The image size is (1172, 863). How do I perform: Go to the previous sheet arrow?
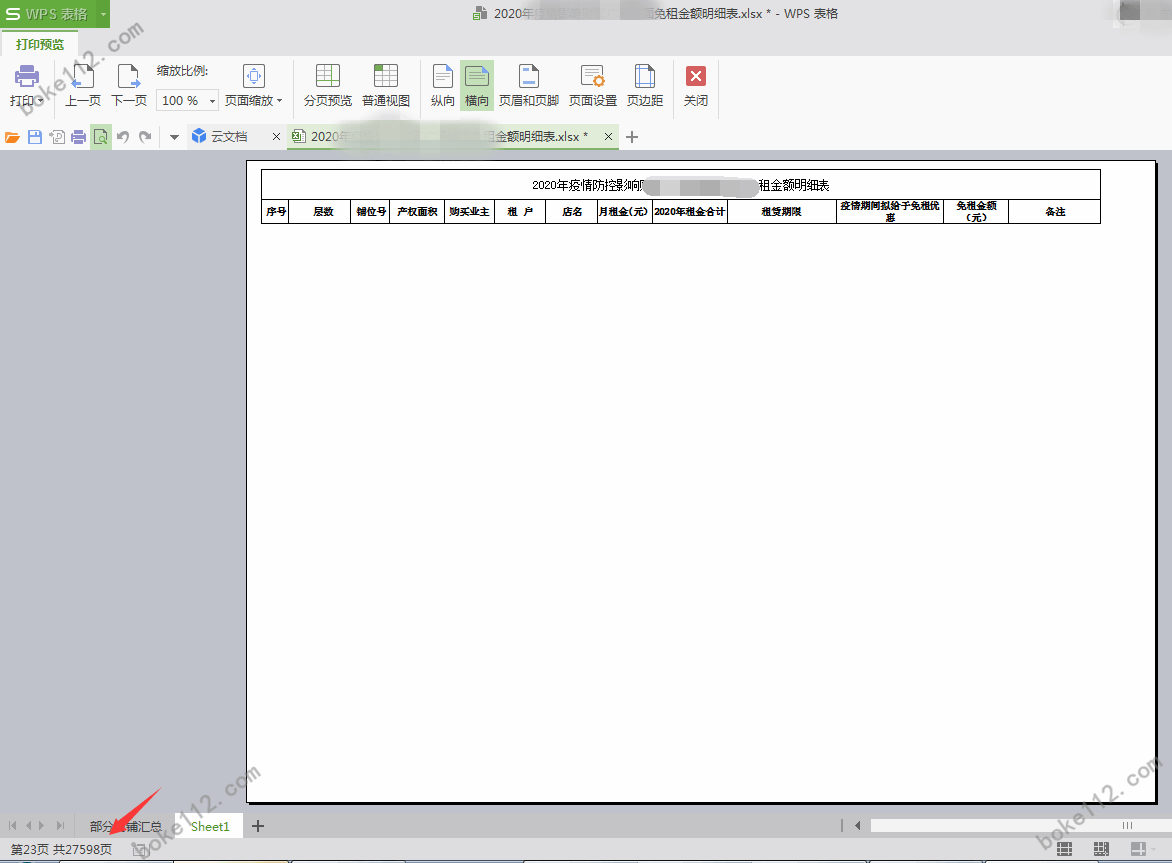tap(28, 826)
